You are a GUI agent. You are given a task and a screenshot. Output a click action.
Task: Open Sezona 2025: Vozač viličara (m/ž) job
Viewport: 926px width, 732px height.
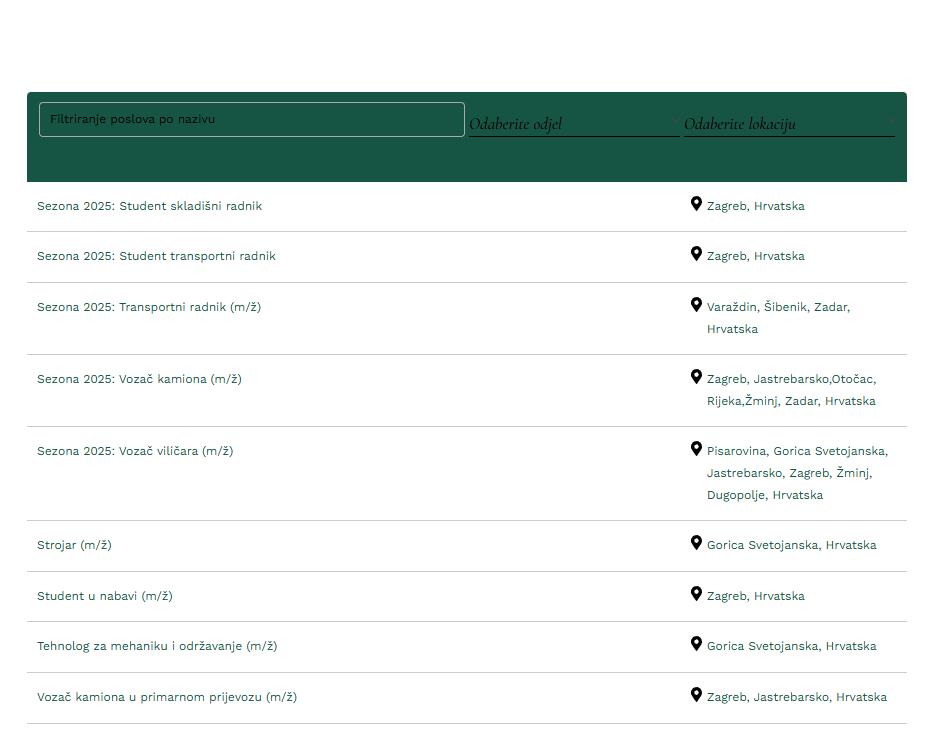(x=135, y=451)
